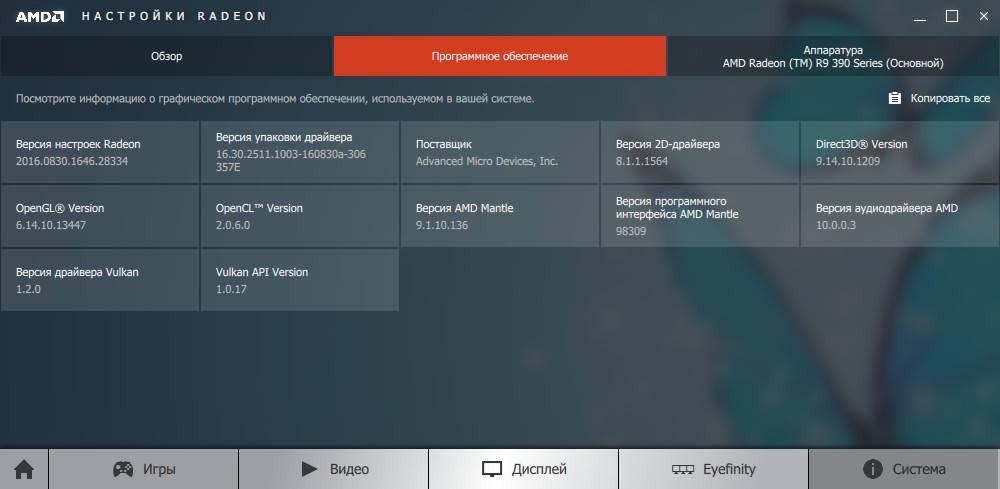Click the info circle icon for Система
The height and width of the screenshot is (489, 1000).
(x=872, y=469)
